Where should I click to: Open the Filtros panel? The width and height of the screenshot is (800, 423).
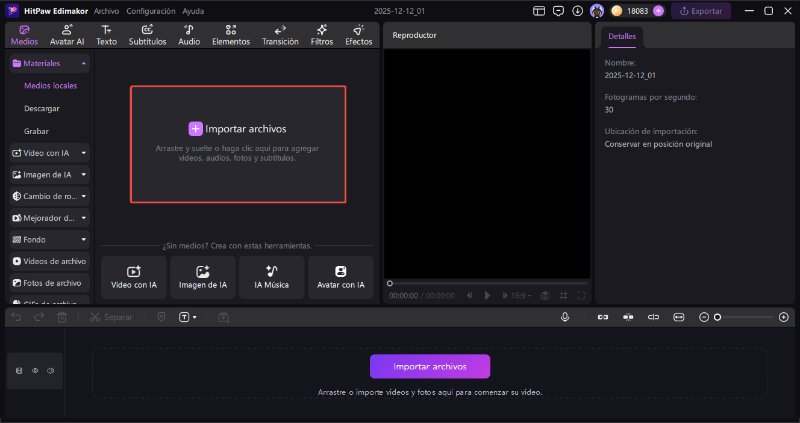322,35
